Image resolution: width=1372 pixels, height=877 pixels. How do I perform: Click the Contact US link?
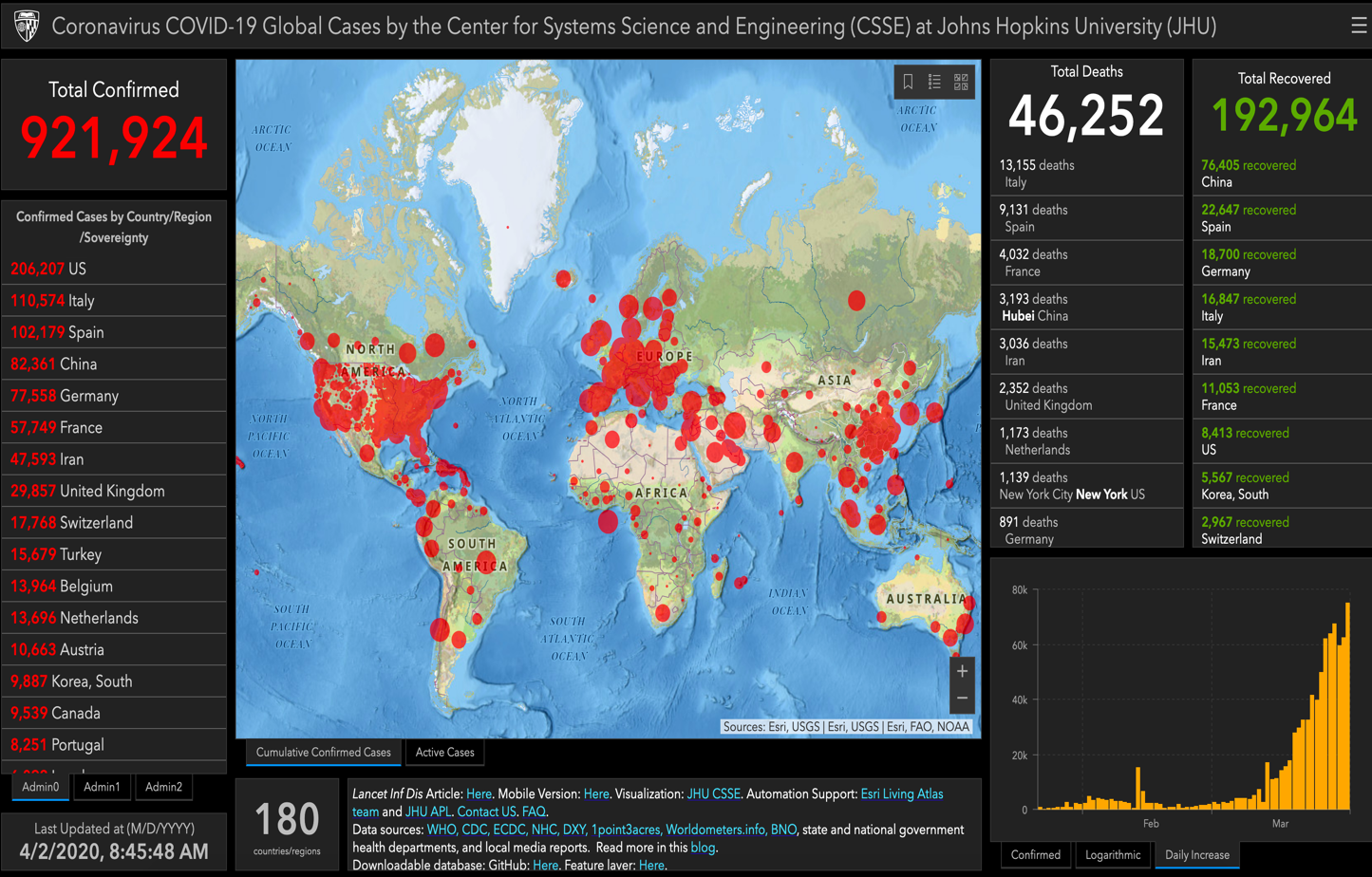486,812
